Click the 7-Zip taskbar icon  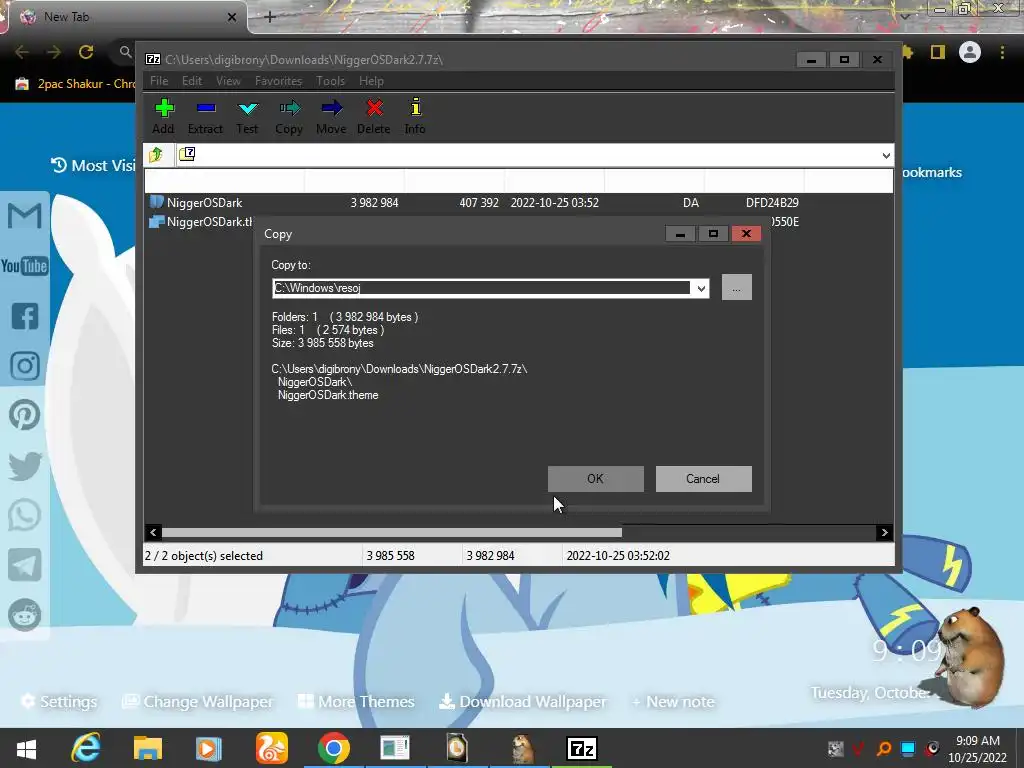[x=581, y=748]
